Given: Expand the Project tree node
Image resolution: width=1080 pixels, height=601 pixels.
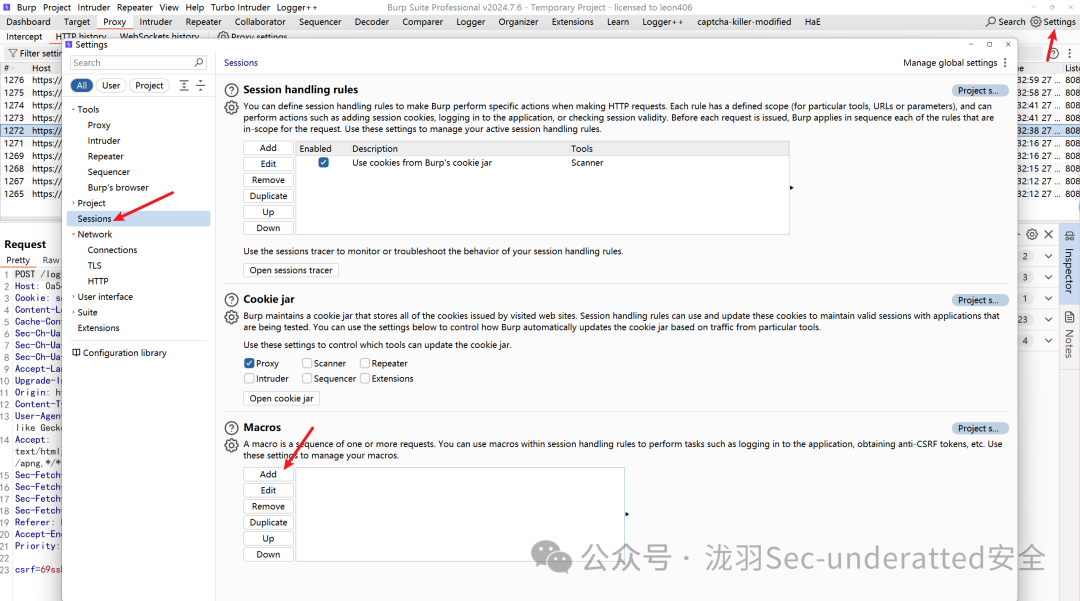Looking at the screenshot, I should (73, 203).
